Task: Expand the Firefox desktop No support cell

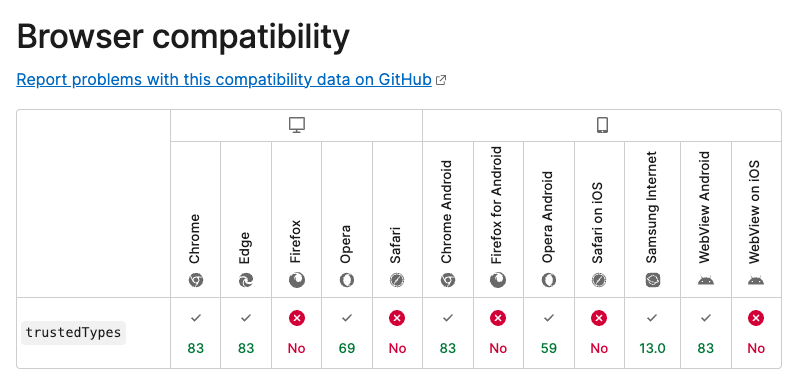Action: (x=297, y=333)
